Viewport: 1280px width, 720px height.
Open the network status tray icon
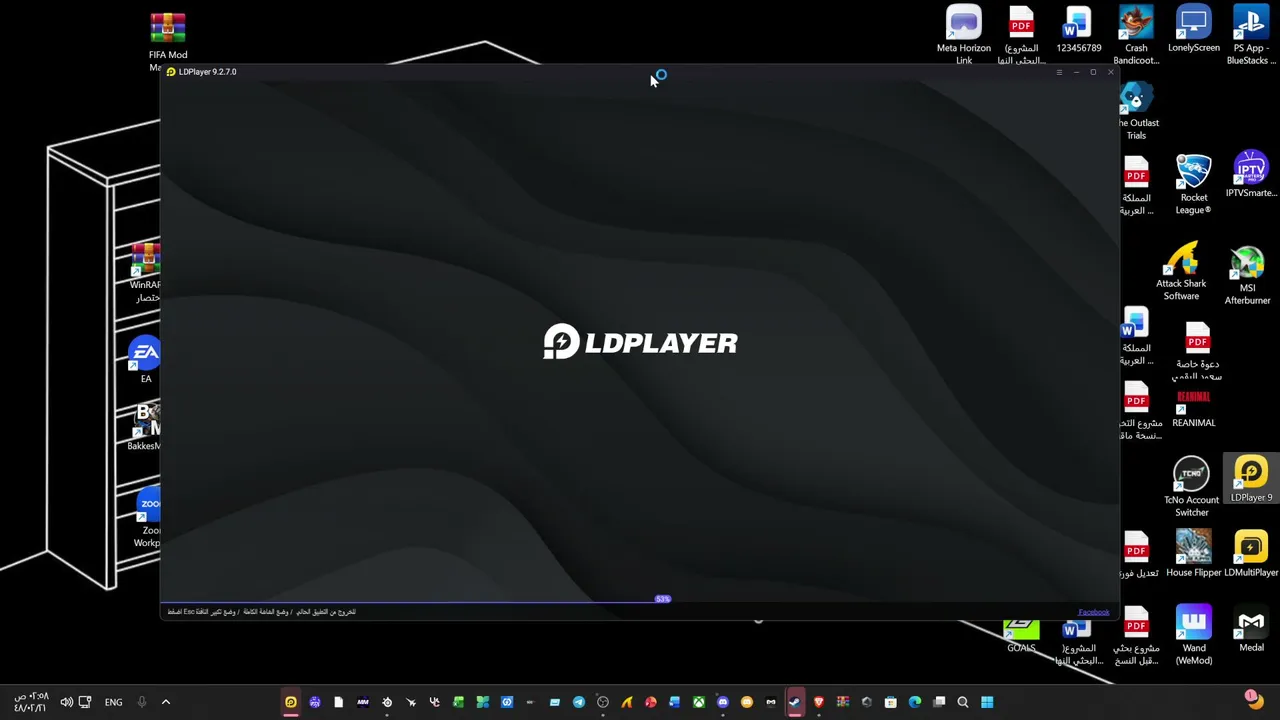click(x=85, y=702)
